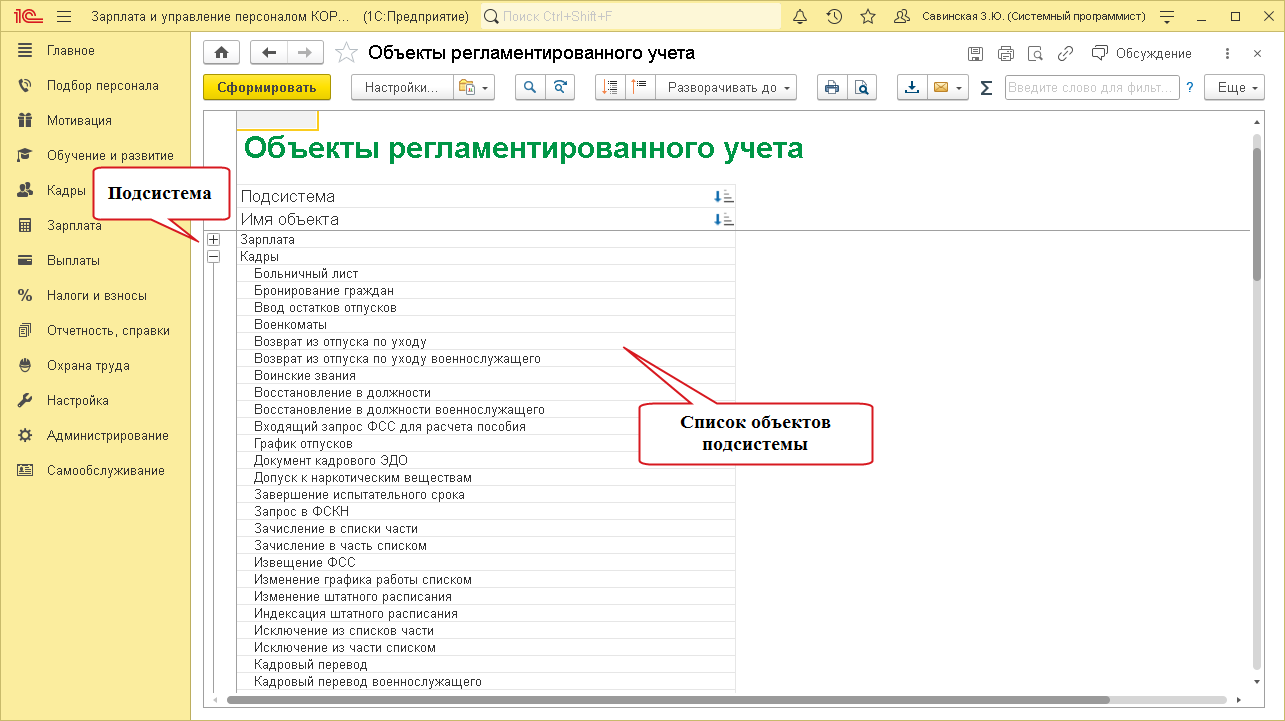1285x721 pixels.
Task: Collapse the Кадры group
Action: [213, 257]
